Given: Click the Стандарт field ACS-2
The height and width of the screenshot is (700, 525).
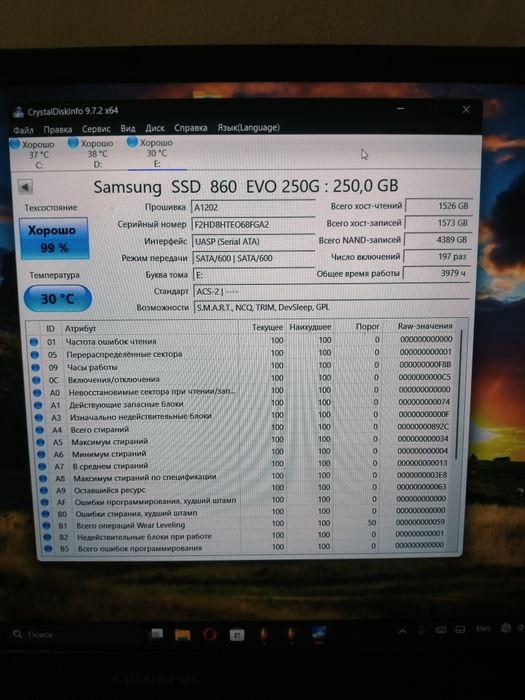Looking at the screenshot, I should click(x=332, y=292).
